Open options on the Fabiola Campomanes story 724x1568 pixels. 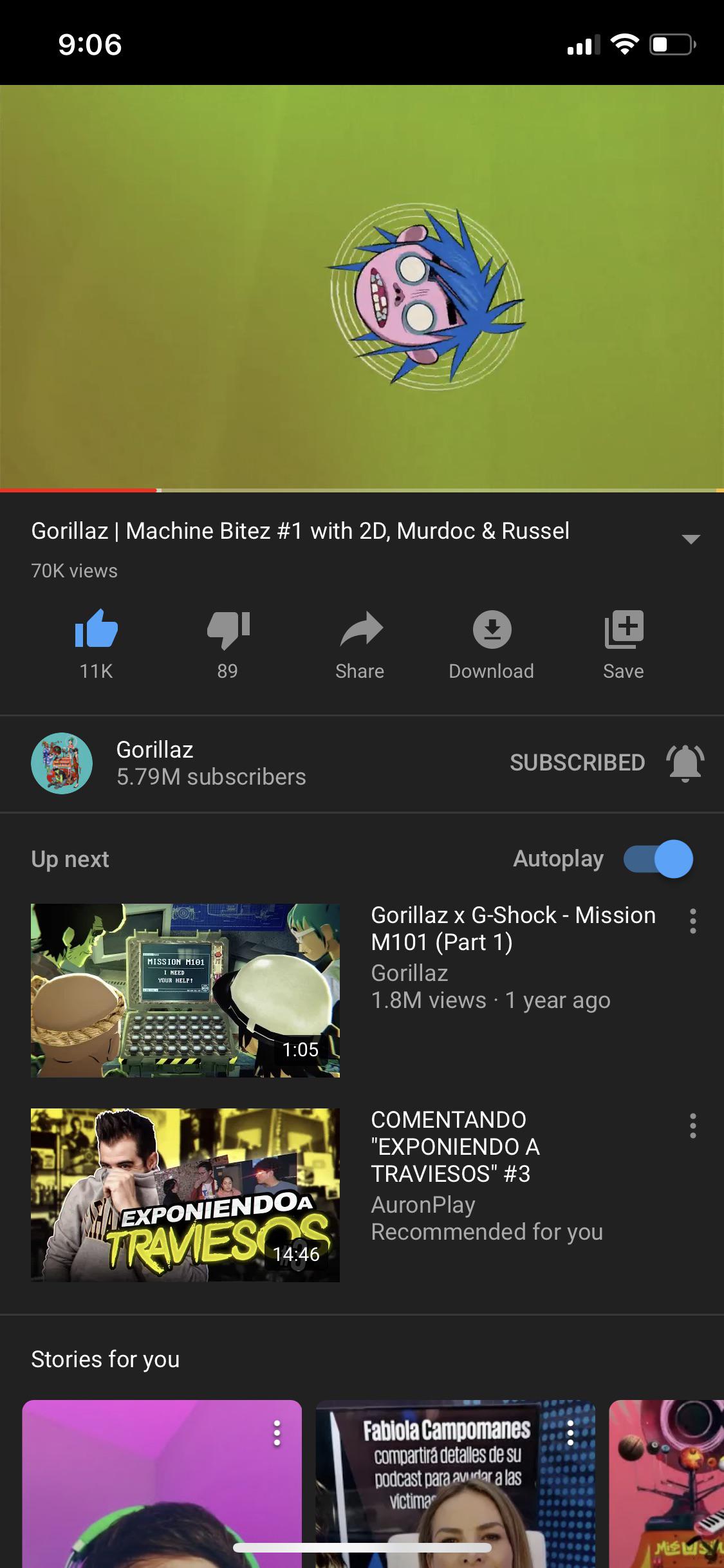coord(570,1433)
